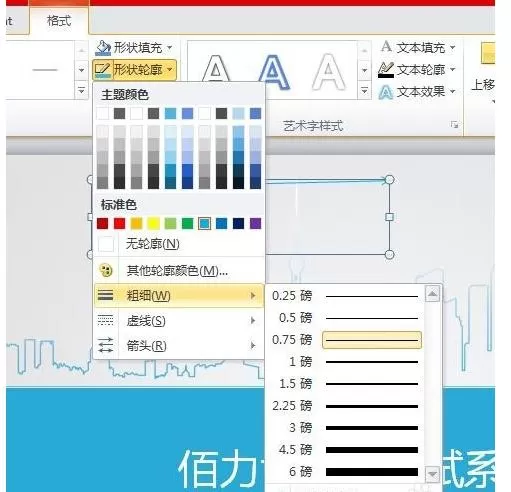Set line weight to 3 磅

pyautogui.click(x=345, y=428)
